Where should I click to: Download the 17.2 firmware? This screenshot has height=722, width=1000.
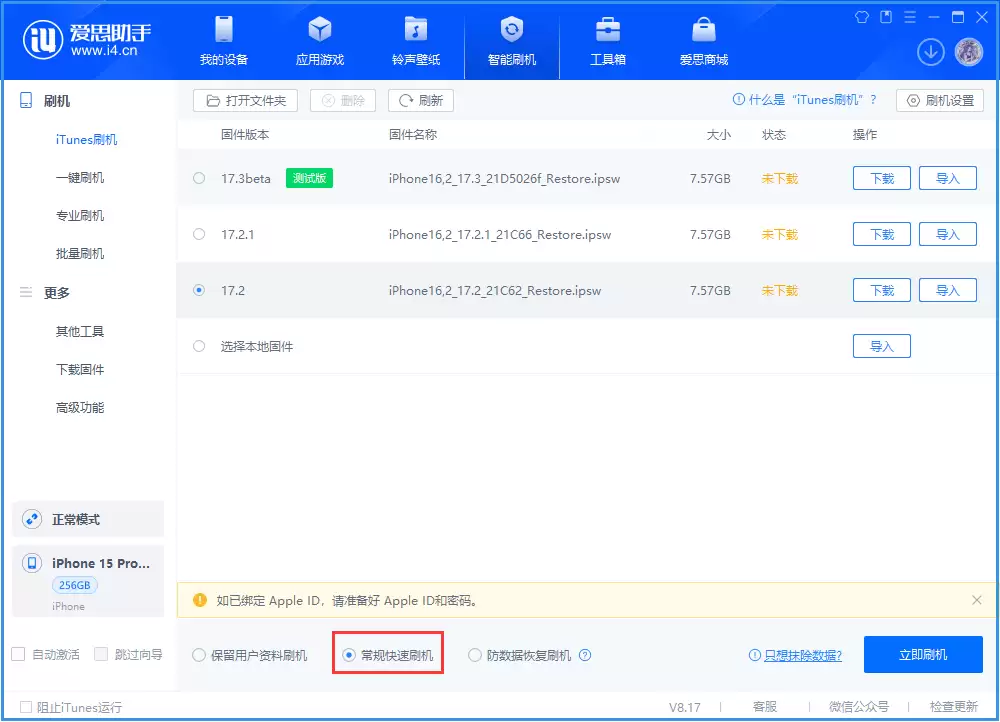(882, 290)
